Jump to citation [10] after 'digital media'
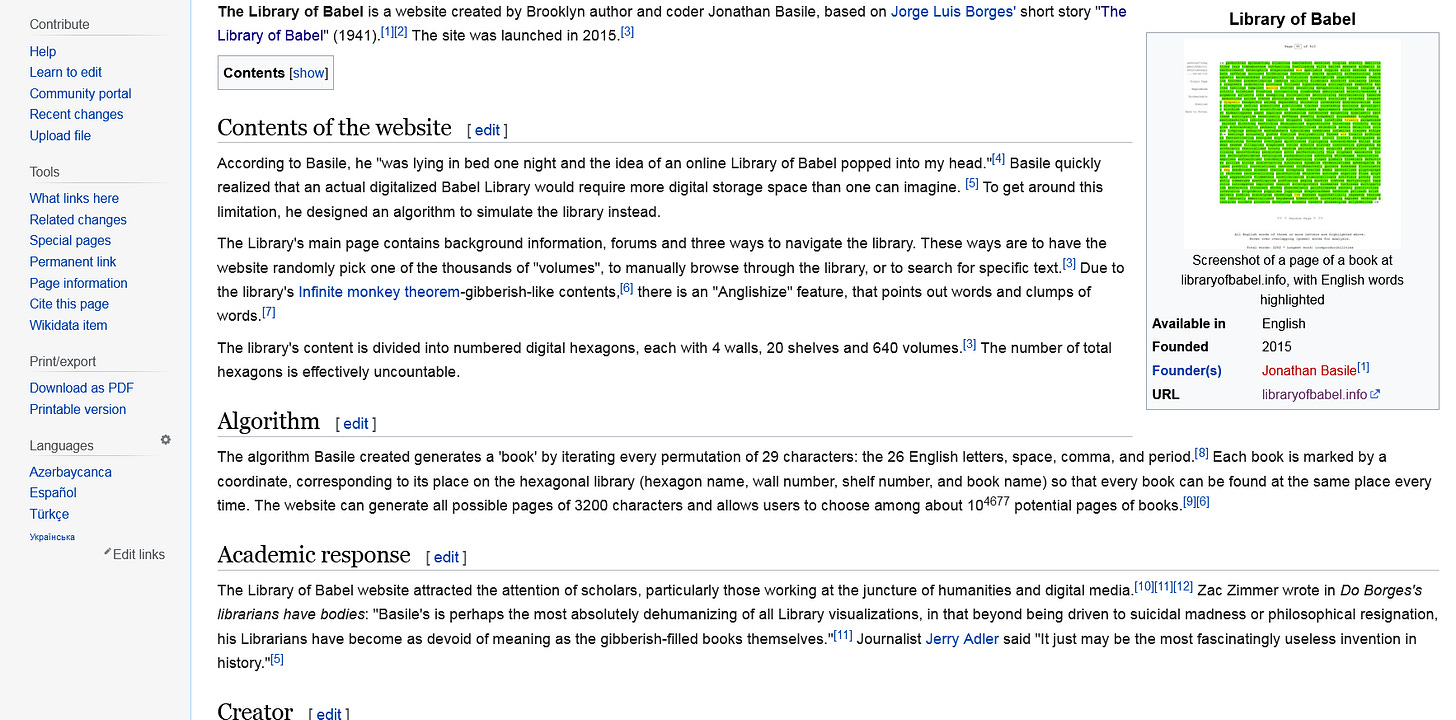 click(1144, 586)
